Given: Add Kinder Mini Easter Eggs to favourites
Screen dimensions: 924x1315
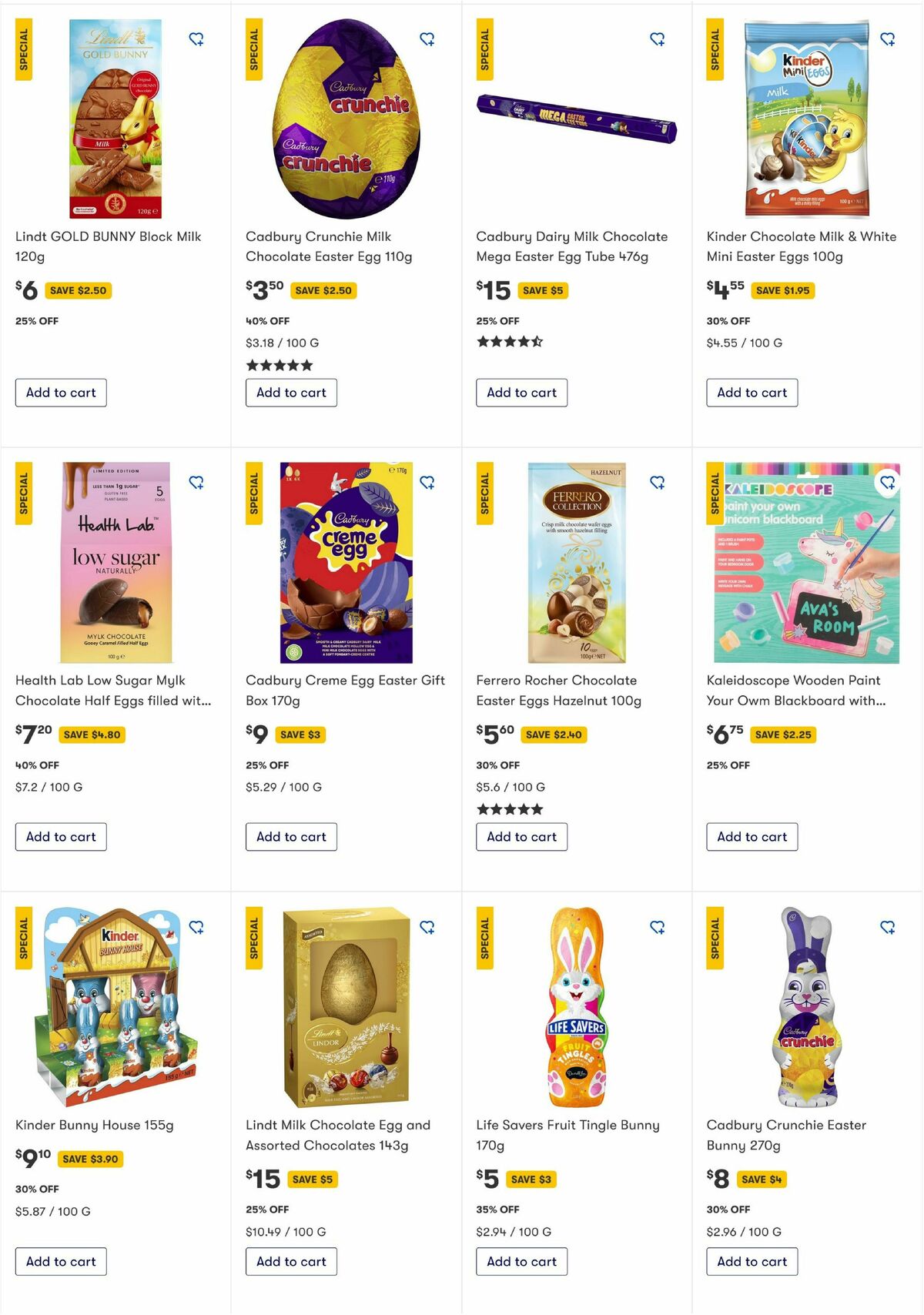Looking at the screenshot, I should [x=889, y=38].
